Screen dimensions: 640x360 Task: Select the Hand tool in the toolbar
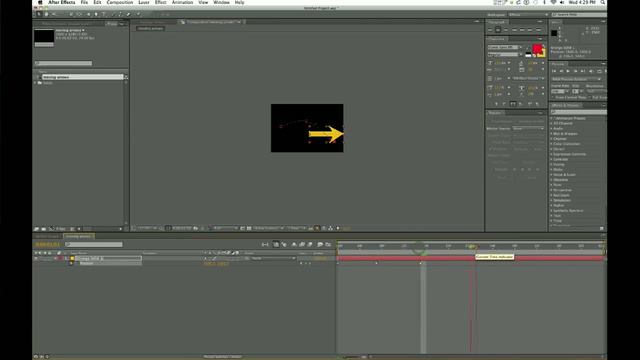46,14
